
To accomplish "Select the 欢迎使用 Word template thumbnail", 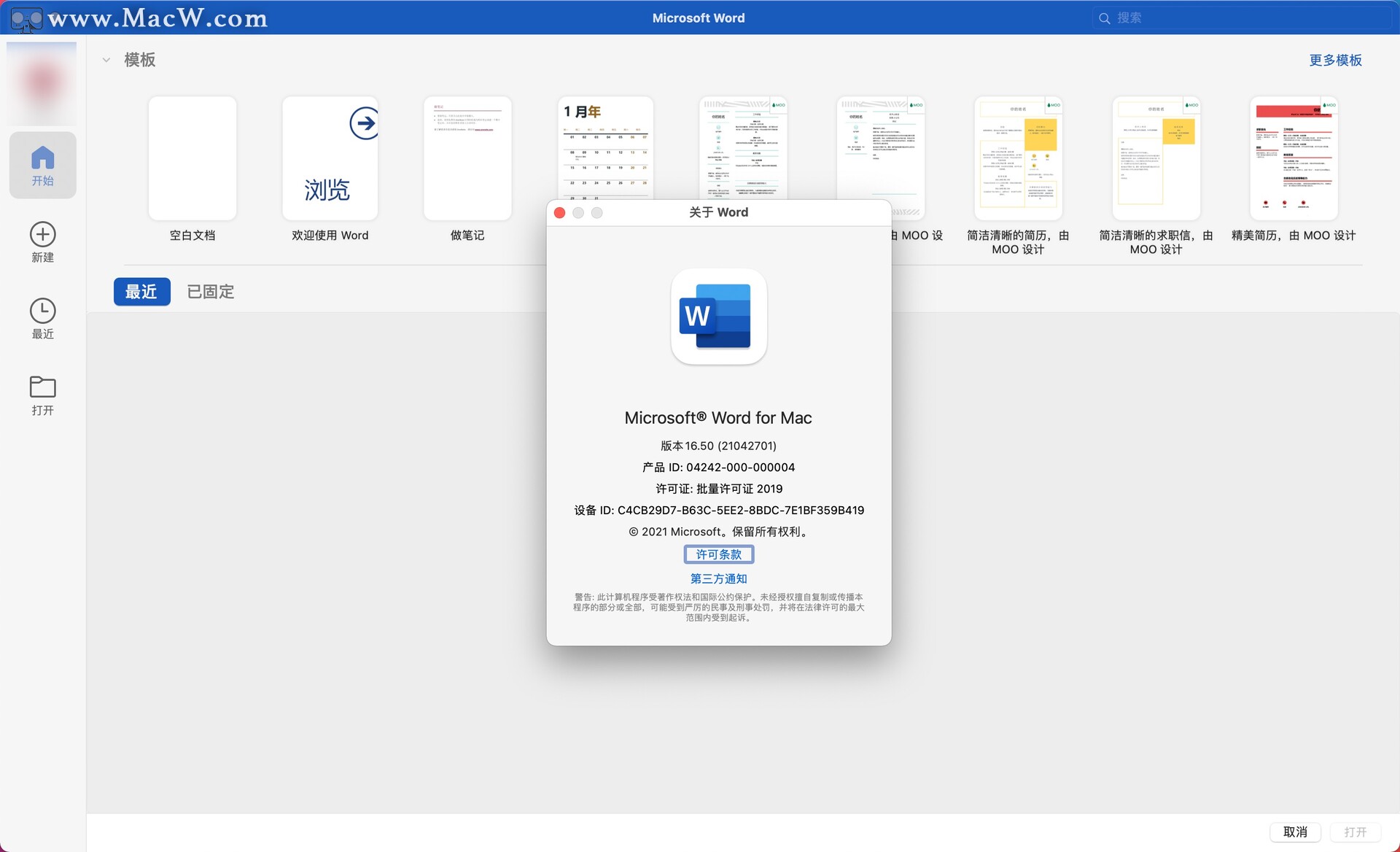I will click(x=330, y=158).
